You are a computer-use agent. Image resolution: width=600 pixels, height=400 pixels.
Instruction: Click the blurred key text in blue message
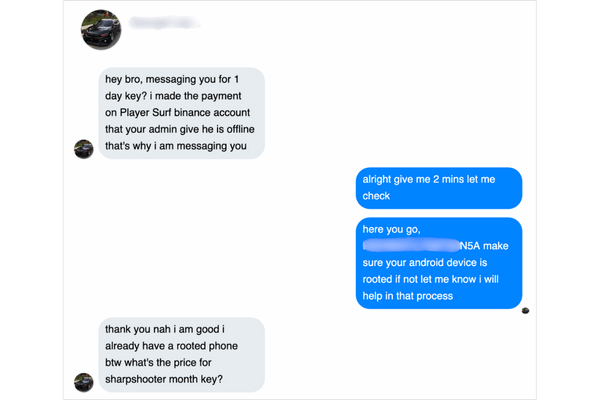coord(410,244)
